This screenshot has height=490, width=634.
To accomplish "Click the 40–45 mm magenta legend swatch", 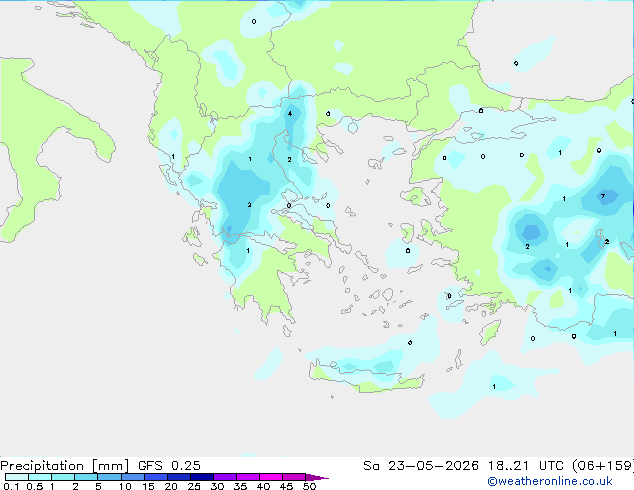I will coord(271,477).
